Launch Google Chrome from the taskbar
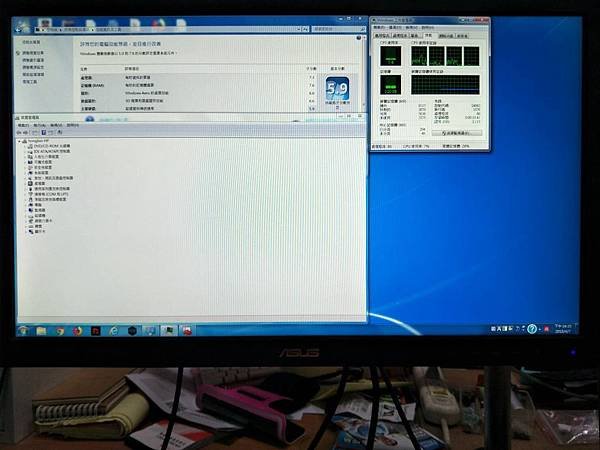Screen dimensions: 600x450 [x=60, y=331]
